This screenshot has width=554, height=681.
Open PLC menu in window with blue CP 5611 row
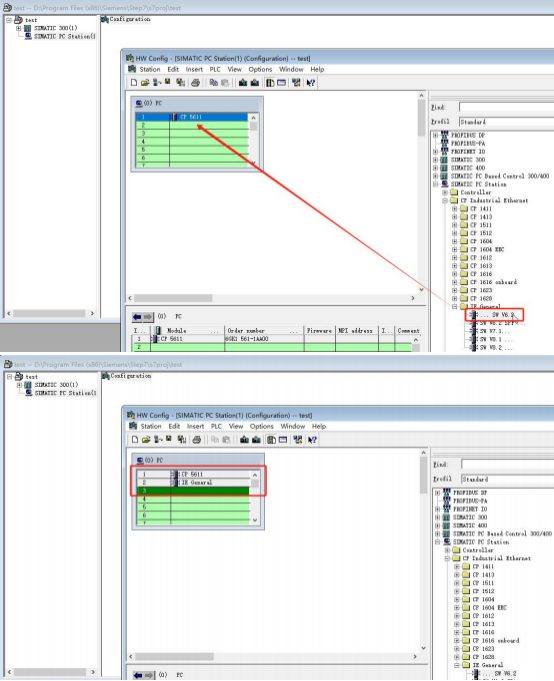tap(215, 69)
